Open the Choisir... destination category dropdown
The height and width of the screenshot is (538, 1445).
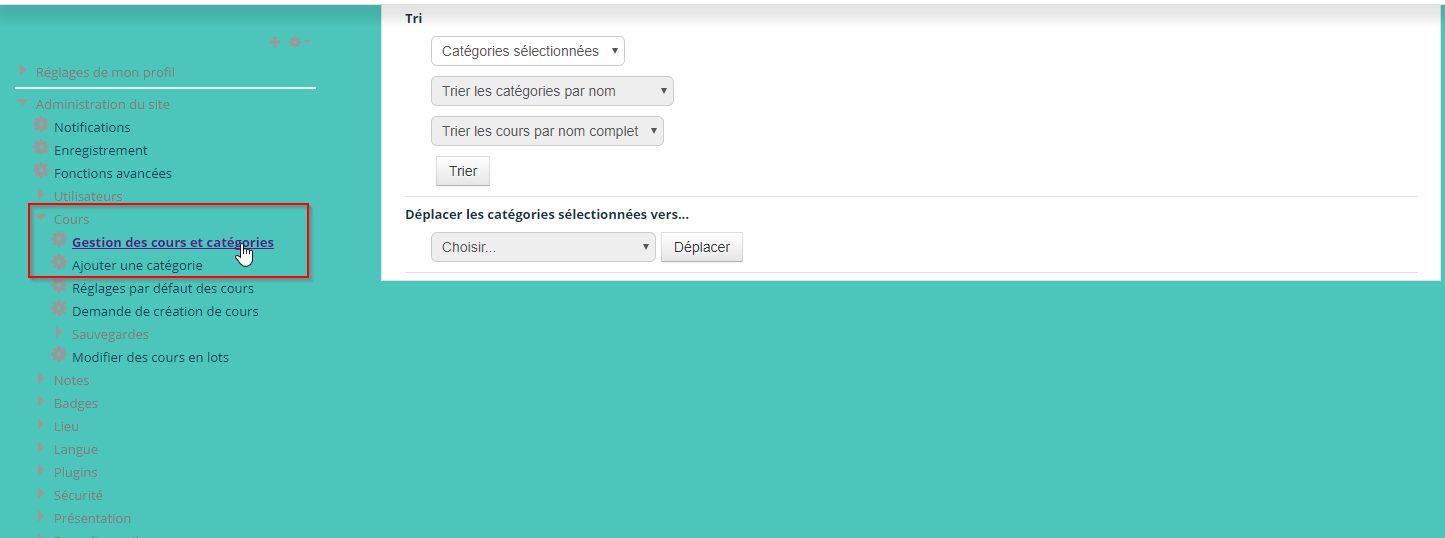click(x=542, y=247)
